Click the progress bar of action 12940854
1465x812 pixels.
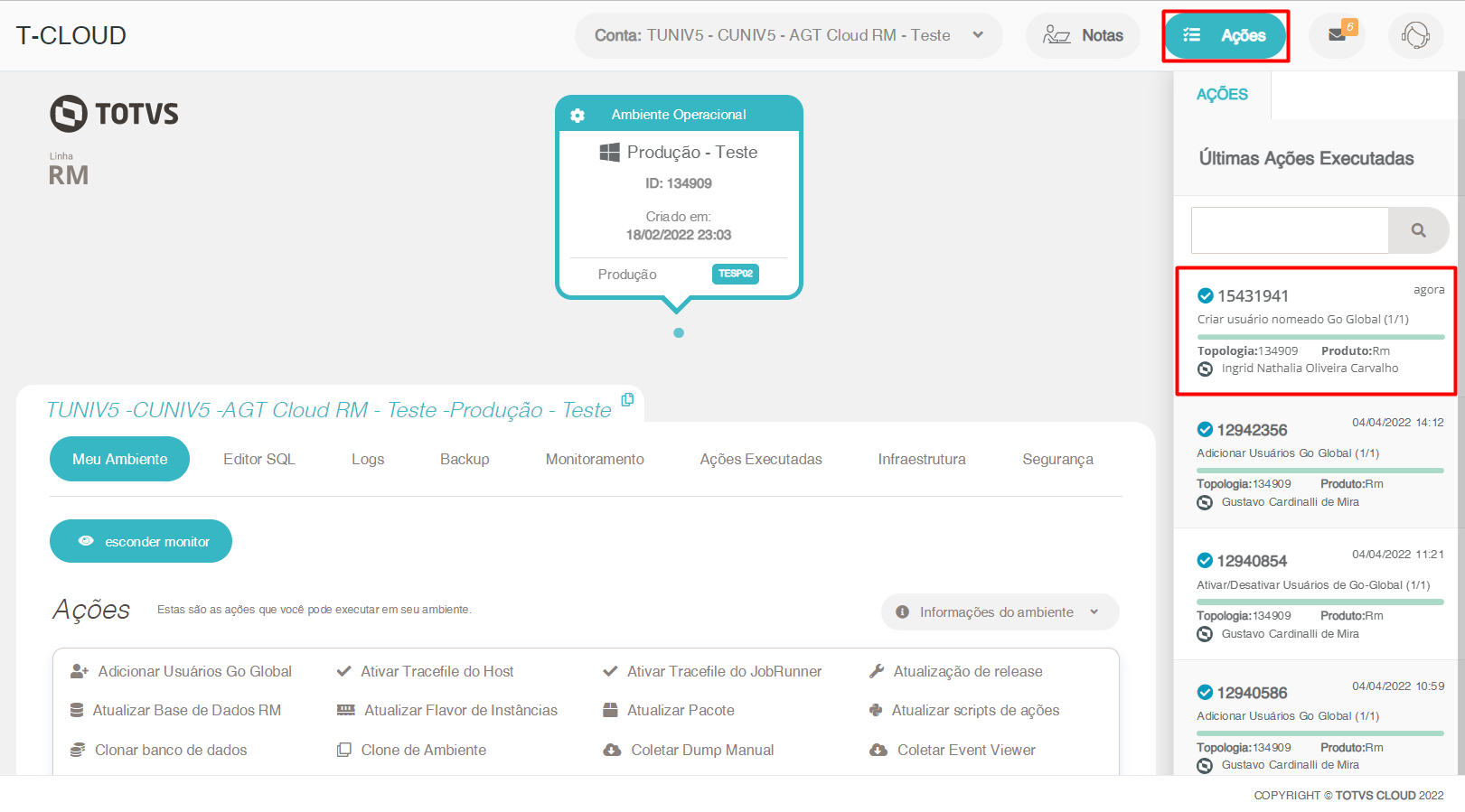point(1320,602)
